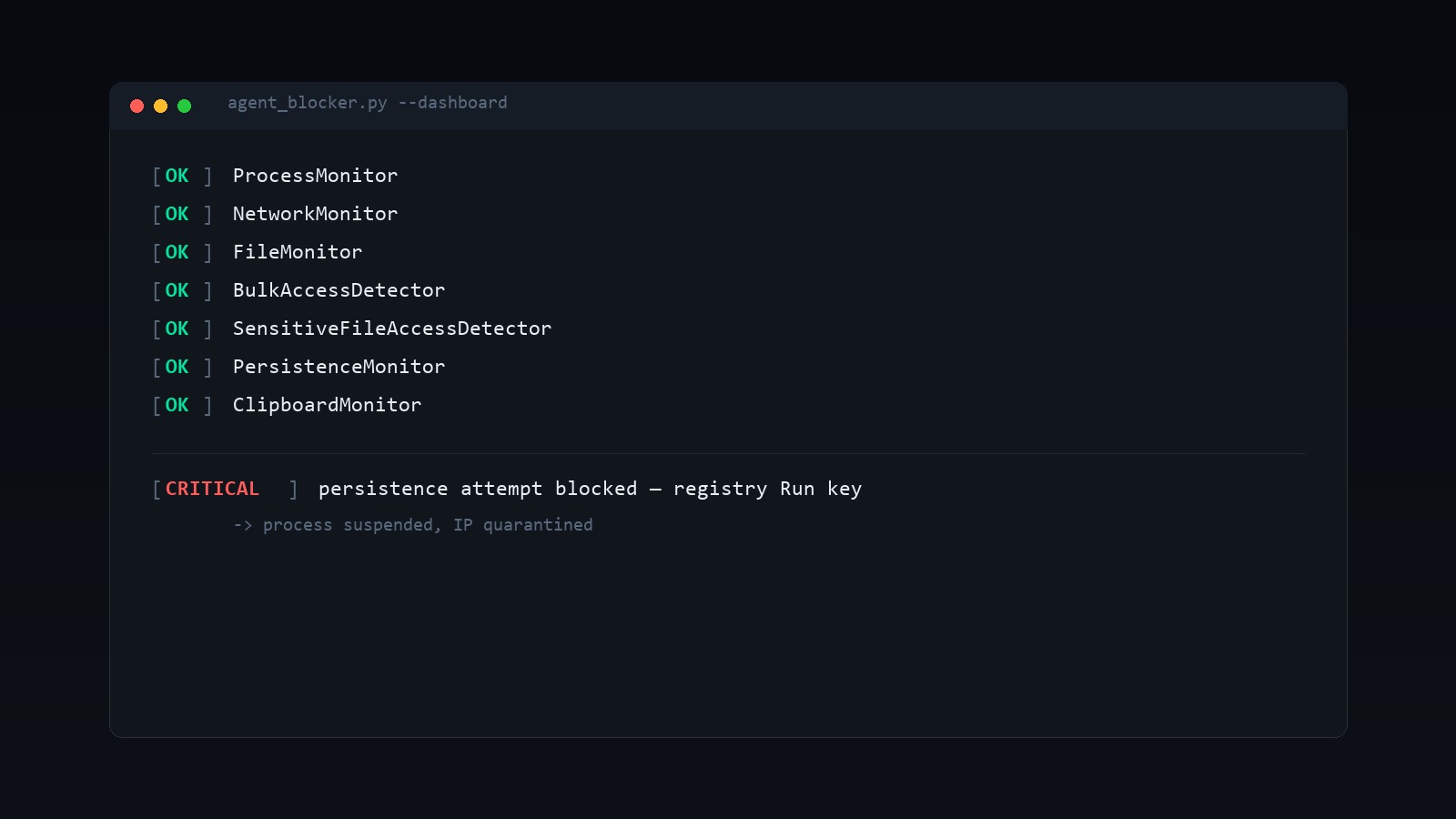Click the OK status beside FileMonitor
Viewport: 1456px width, 819px height.
tap(177, 252)
